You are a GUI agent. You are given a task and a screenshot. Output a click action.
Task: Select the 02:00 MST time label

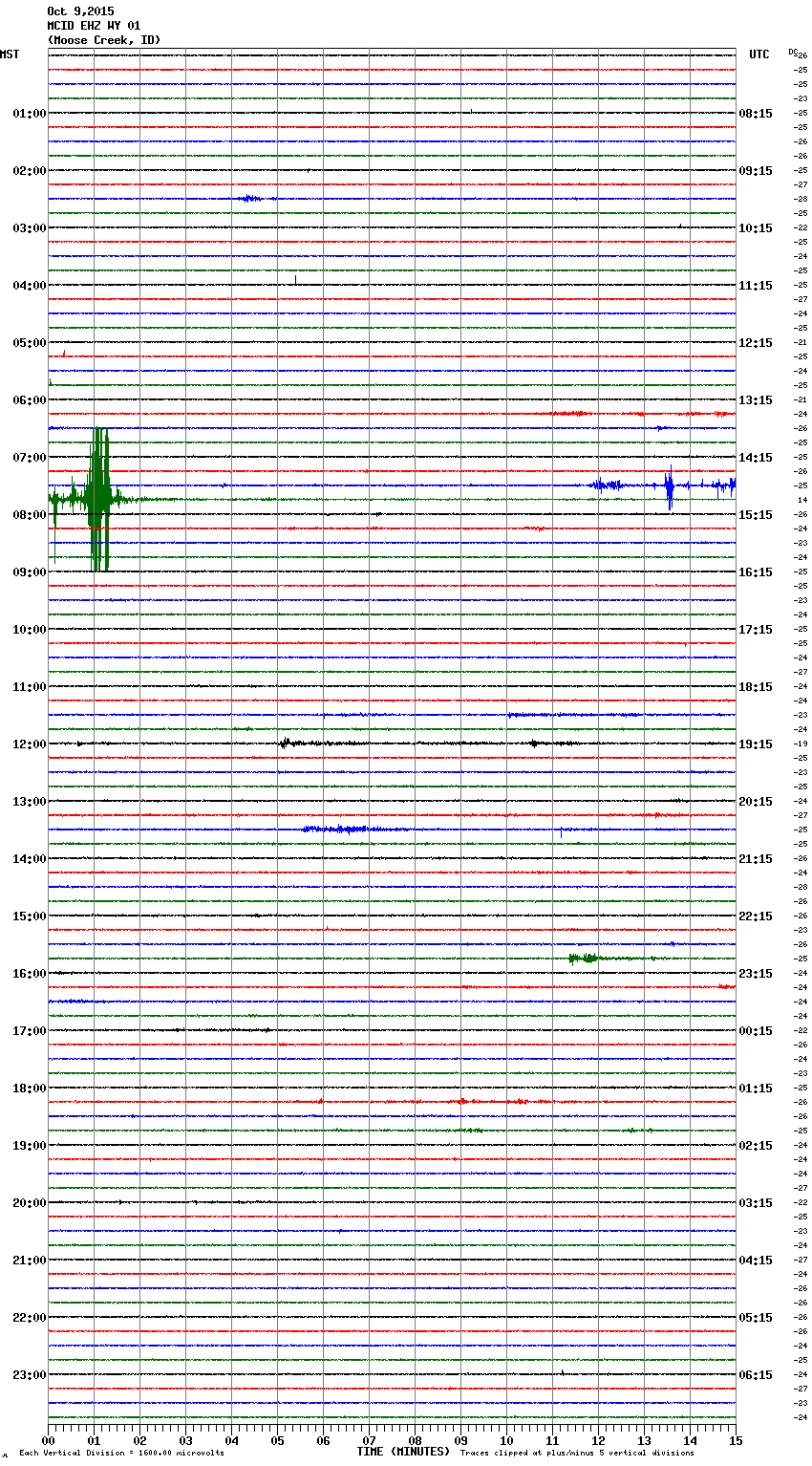pos(30,171)
